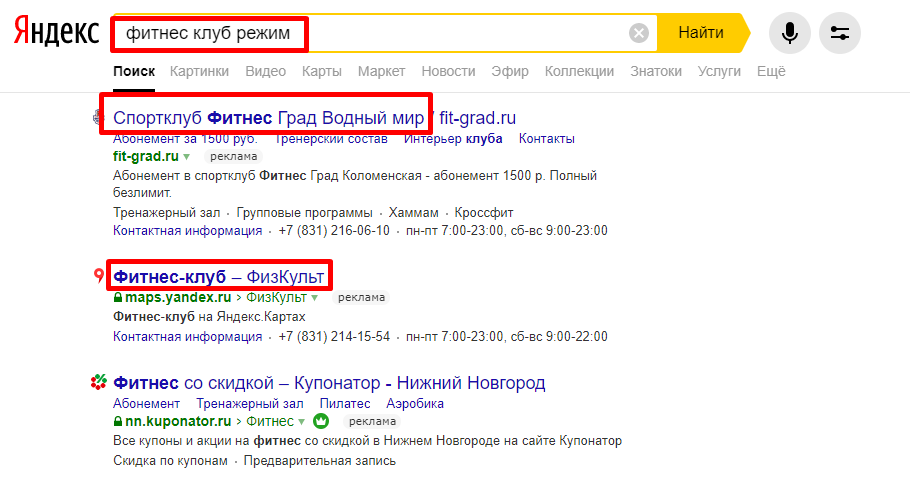Open the Яндекс logo home page
The image size is (910, 491).
56,31
